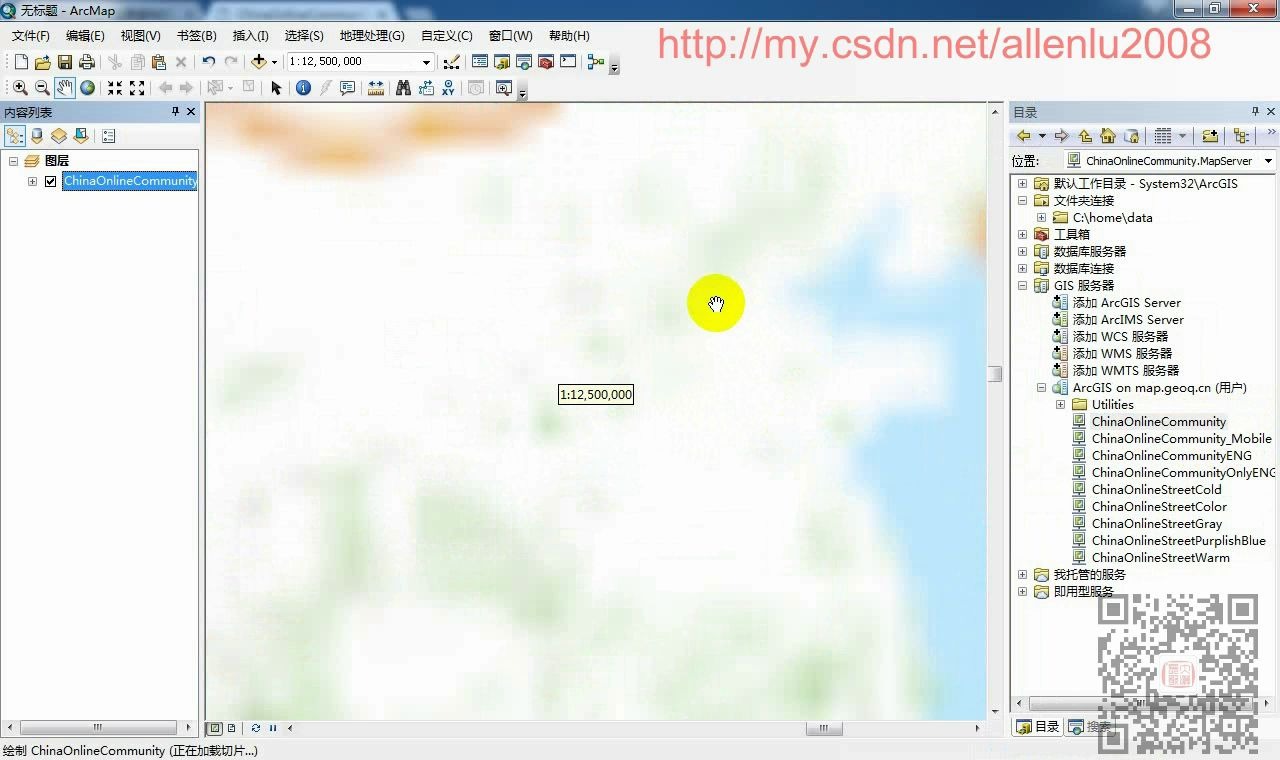This screenshot has height=760, width=1280.
Task: Uncheck the ChinaOnlineCommunity layer visibility
Action: [49, 181]
